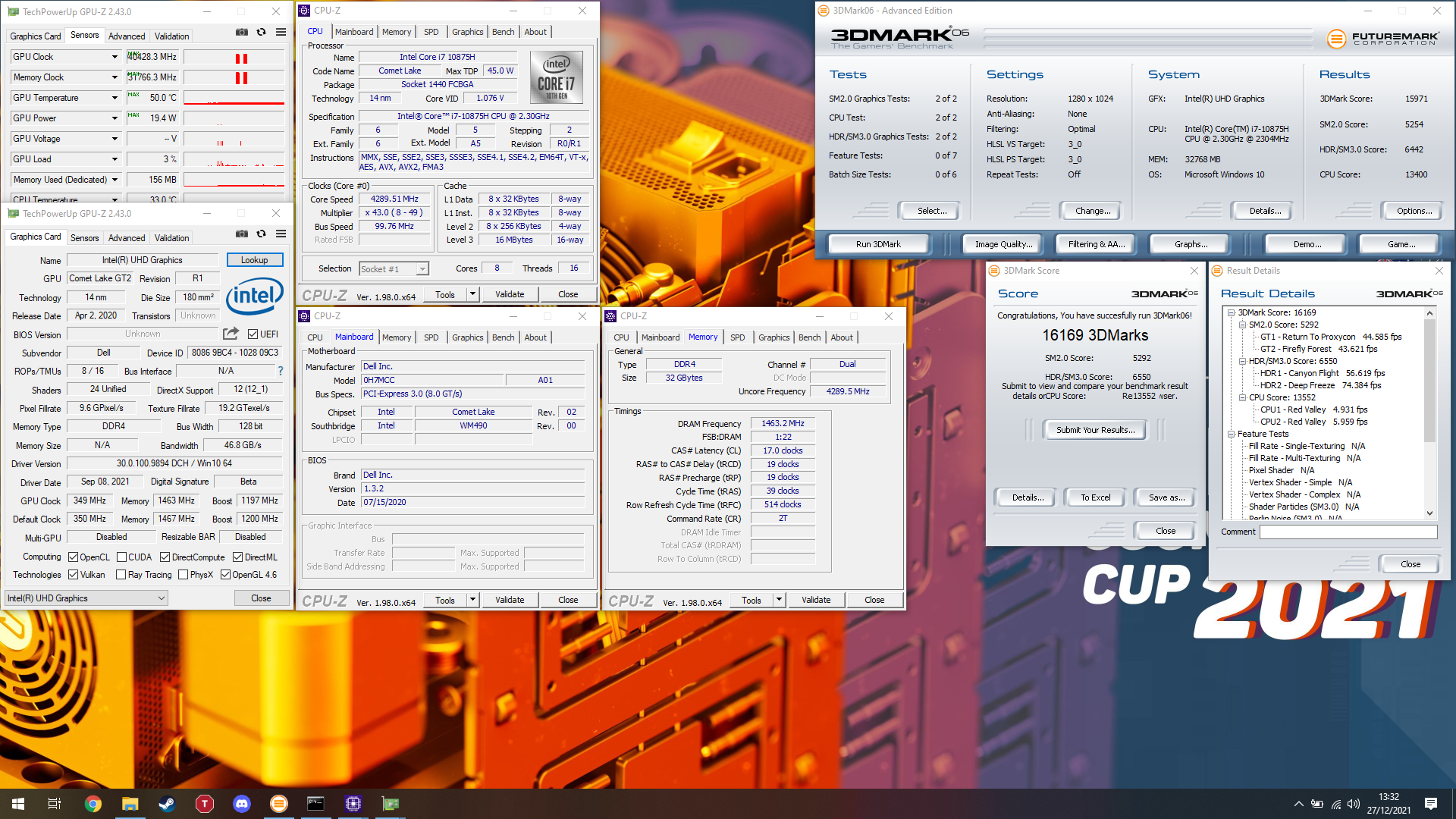Image resolution: width=1456 pixels, height=819 pixels.
Task: Collapse the SM2.0 Score tree node
Action: coord(1242,325)
